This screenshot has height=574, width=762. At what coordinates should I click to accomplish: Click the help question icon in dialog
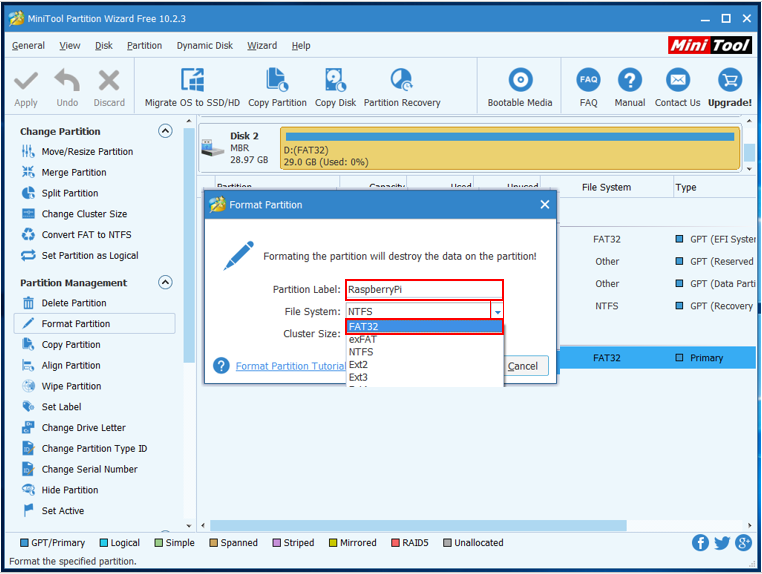point(221,365)
